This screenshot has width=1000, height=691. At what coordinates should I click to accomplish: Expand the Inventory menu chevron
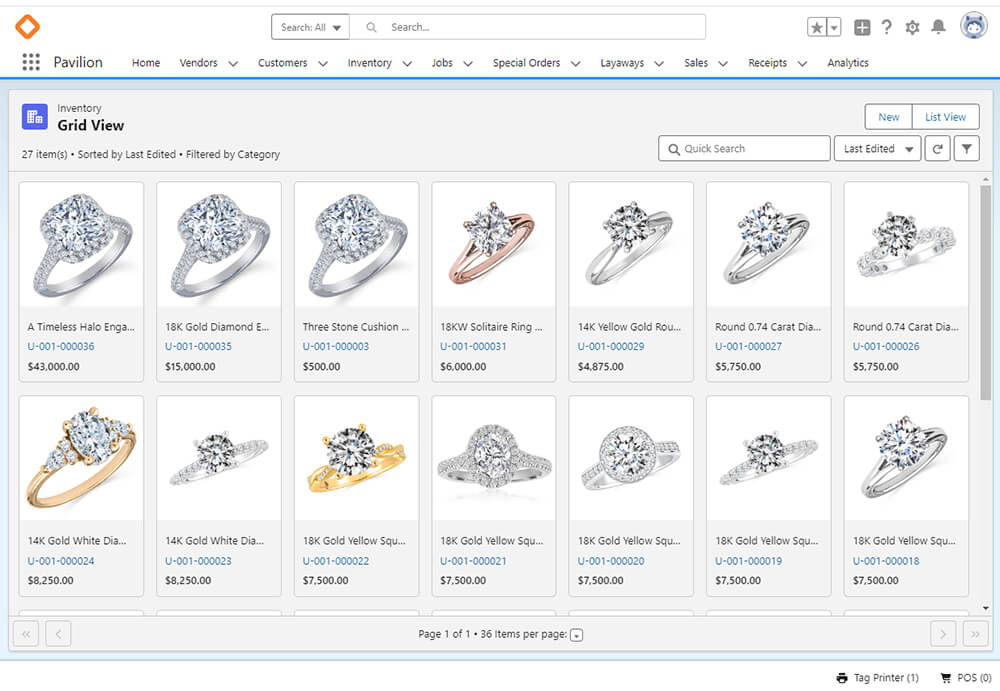(x=407, y=63)
